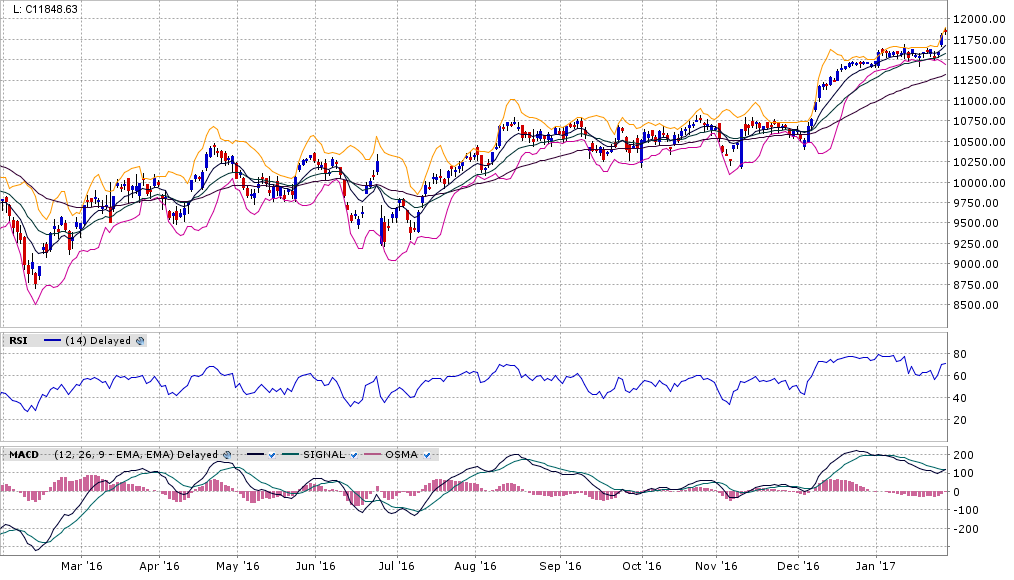Toggle the MACD line visibility checkbox

pyautogui.click(x=270, y=455)
